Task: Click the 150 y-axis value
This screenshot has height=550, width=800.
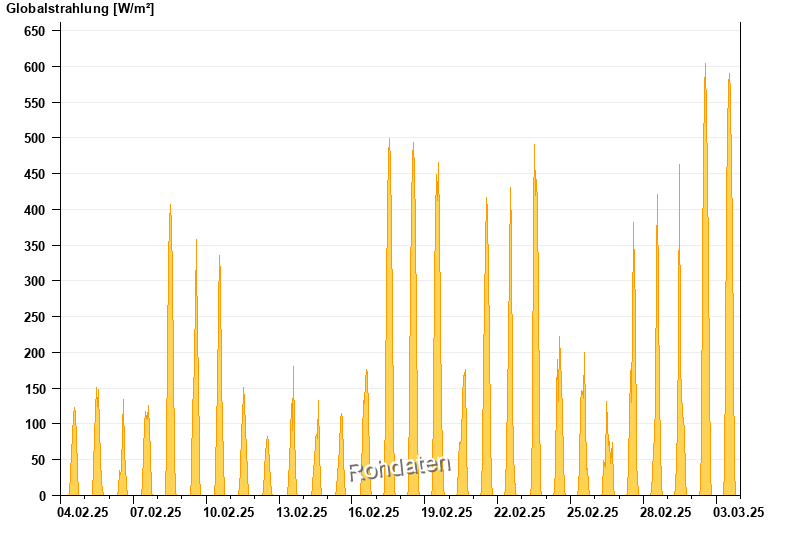Action: point(34,389)
